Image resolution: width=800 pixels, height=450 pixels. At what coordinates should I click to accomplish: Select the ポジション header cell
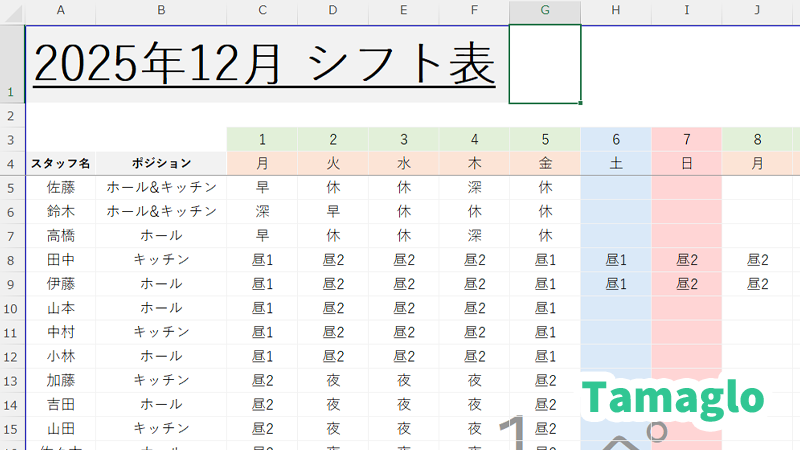[x=161, y=163]
